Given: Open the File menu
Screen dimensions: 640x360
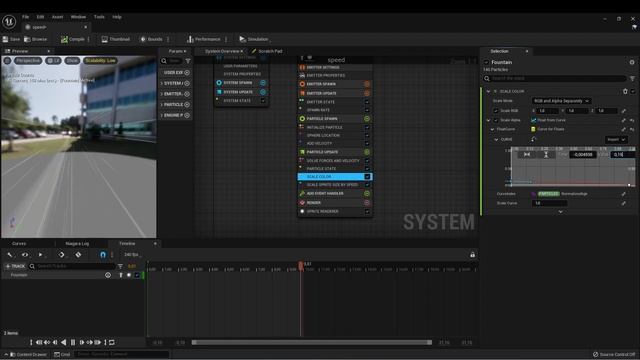Looking at the screenshot, I should tap(25, 17).
